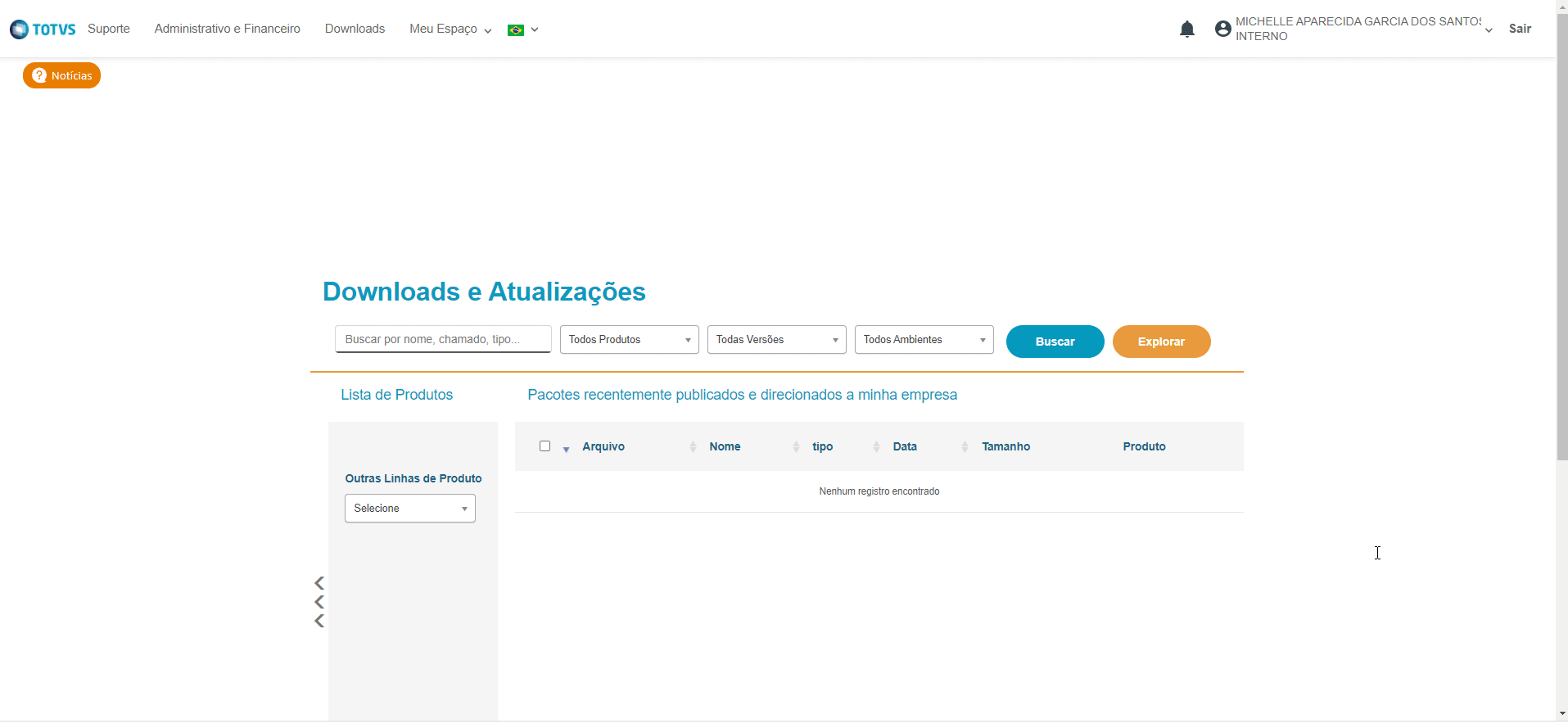Screen dimensions: 1568x724
Task: Click the Nome column header text
Action: 725,446
